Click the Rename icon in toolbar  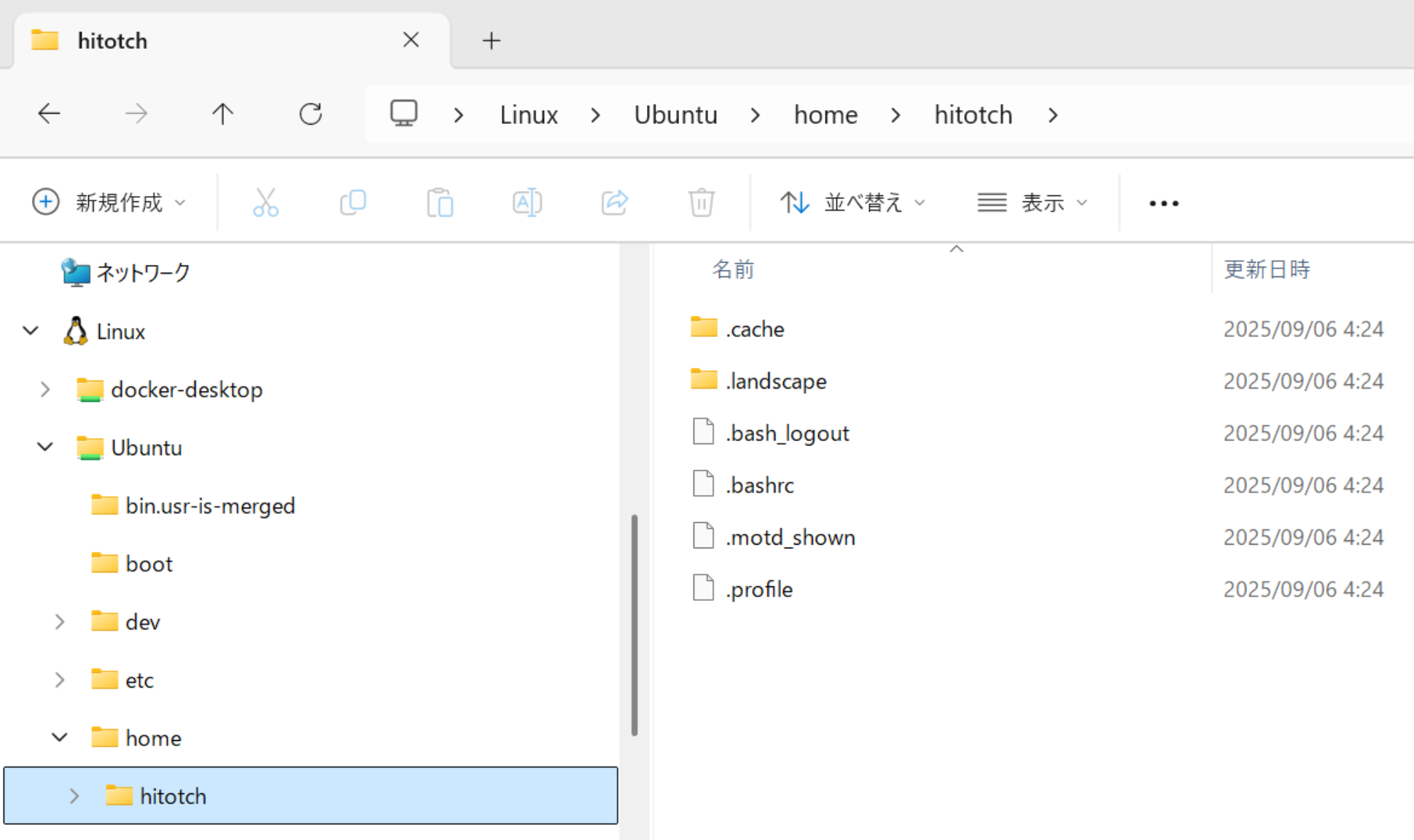click(527, 202)
